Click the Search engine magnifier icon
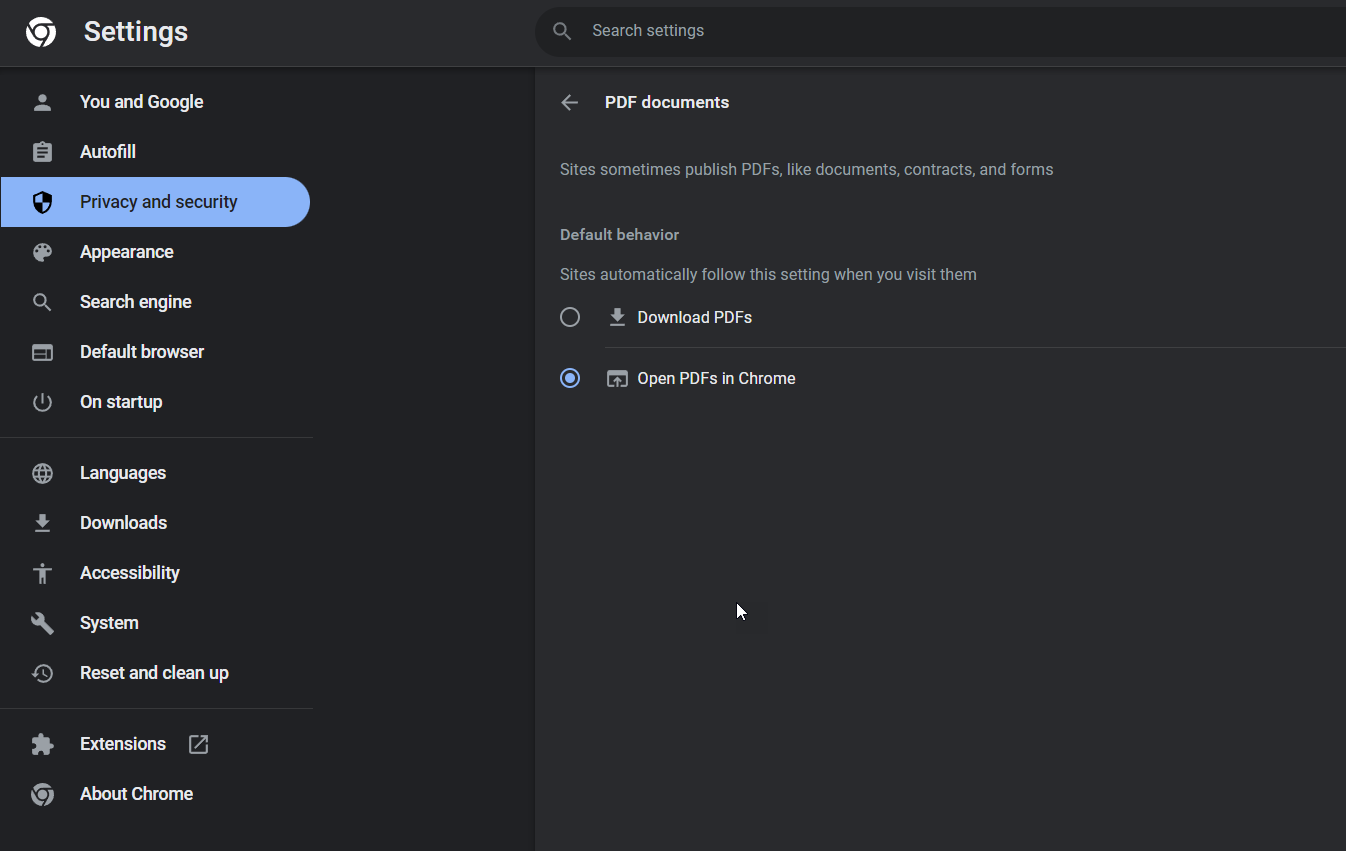Image resolution: width=1346 pixels, height=851 pixels. (x=42, y=302)
